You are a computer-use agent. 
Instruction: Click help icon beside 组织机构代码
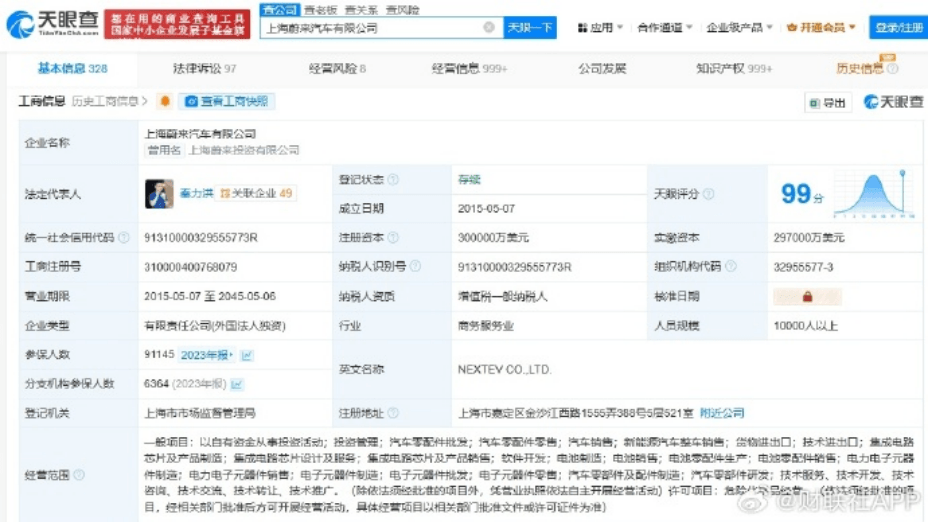pos(731,267)
